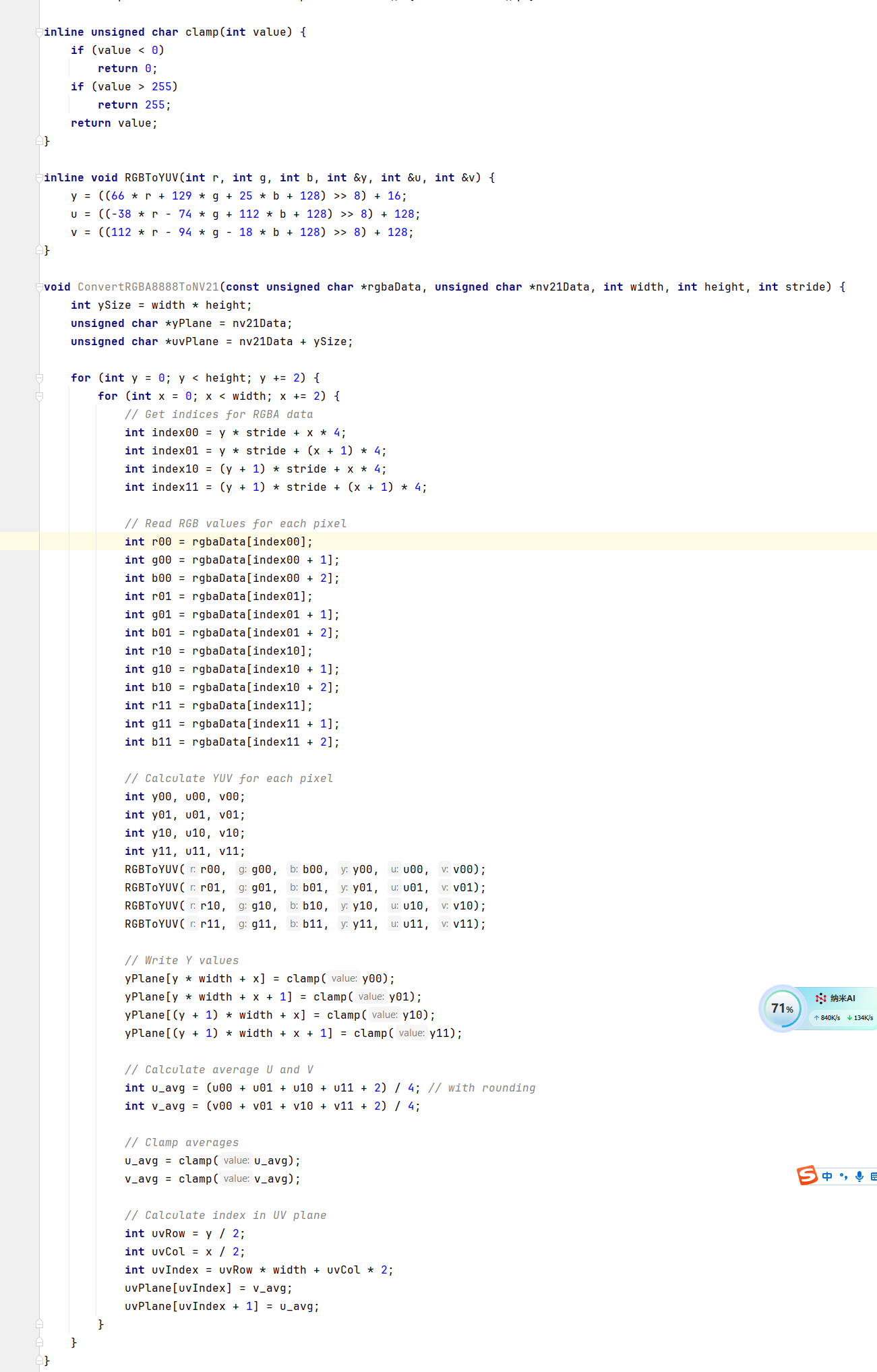Click the closing fold marker of clamp
The height and width of the screenshot is (1372, 877).
point(39,142)
